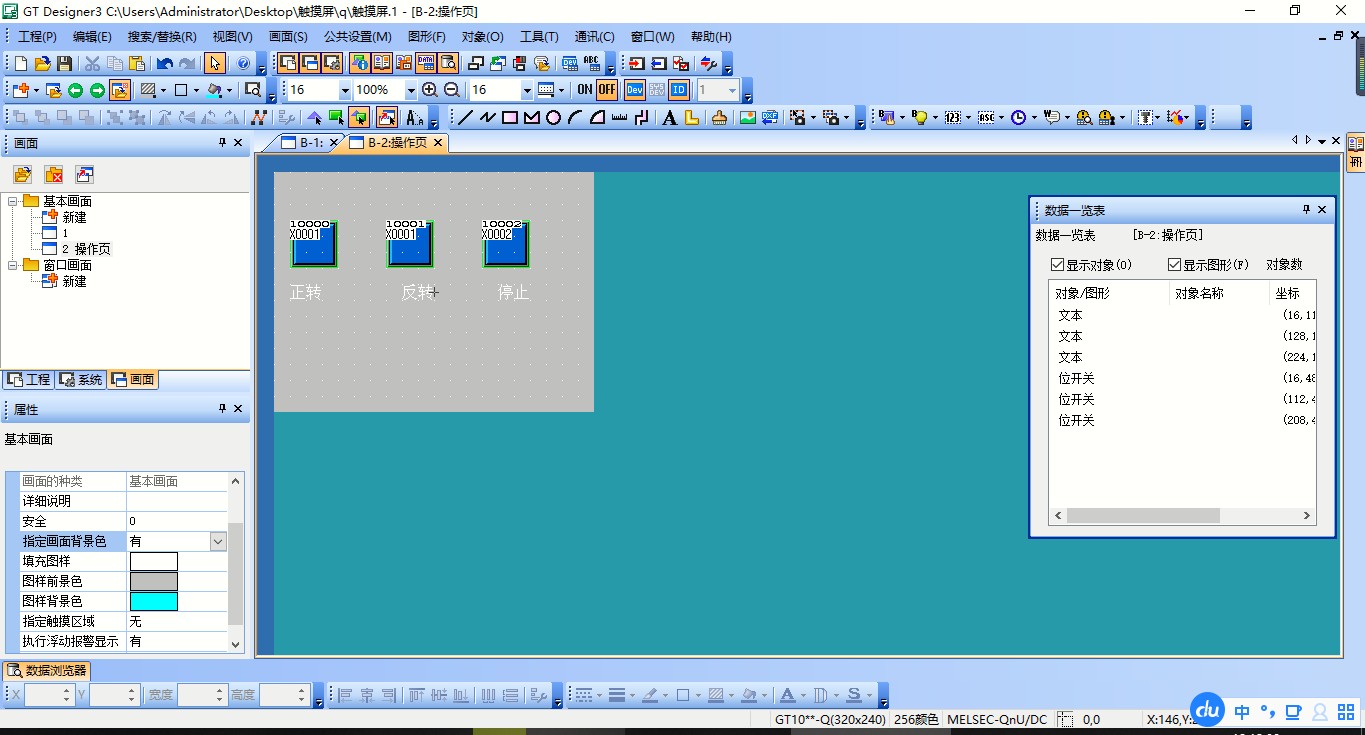Open the 公共设置(M) menu
The height and width of the screenshot is (735, 1365).
click(x=357, y=37)
